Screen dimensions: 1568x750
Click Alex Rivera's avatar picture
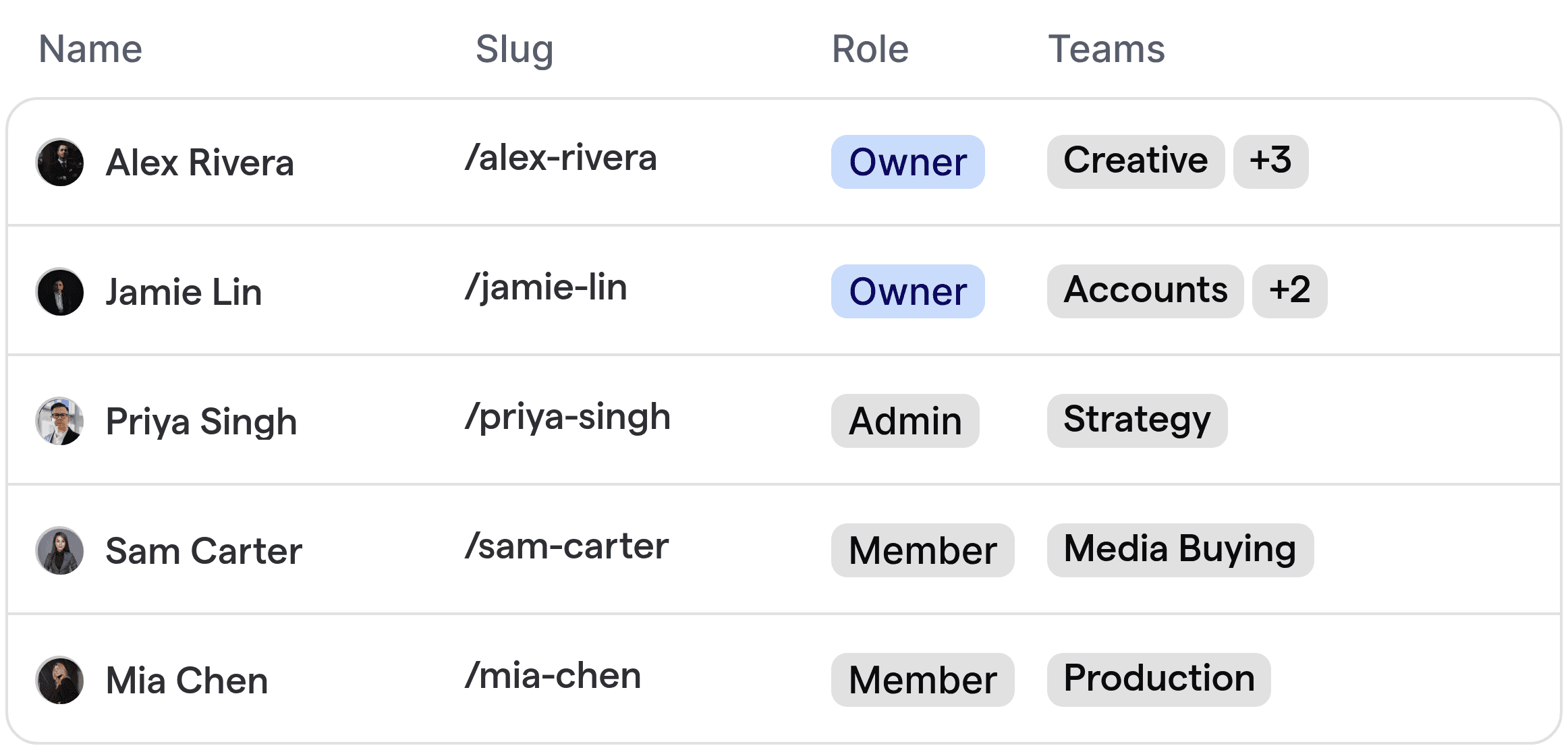coord(60,163)
